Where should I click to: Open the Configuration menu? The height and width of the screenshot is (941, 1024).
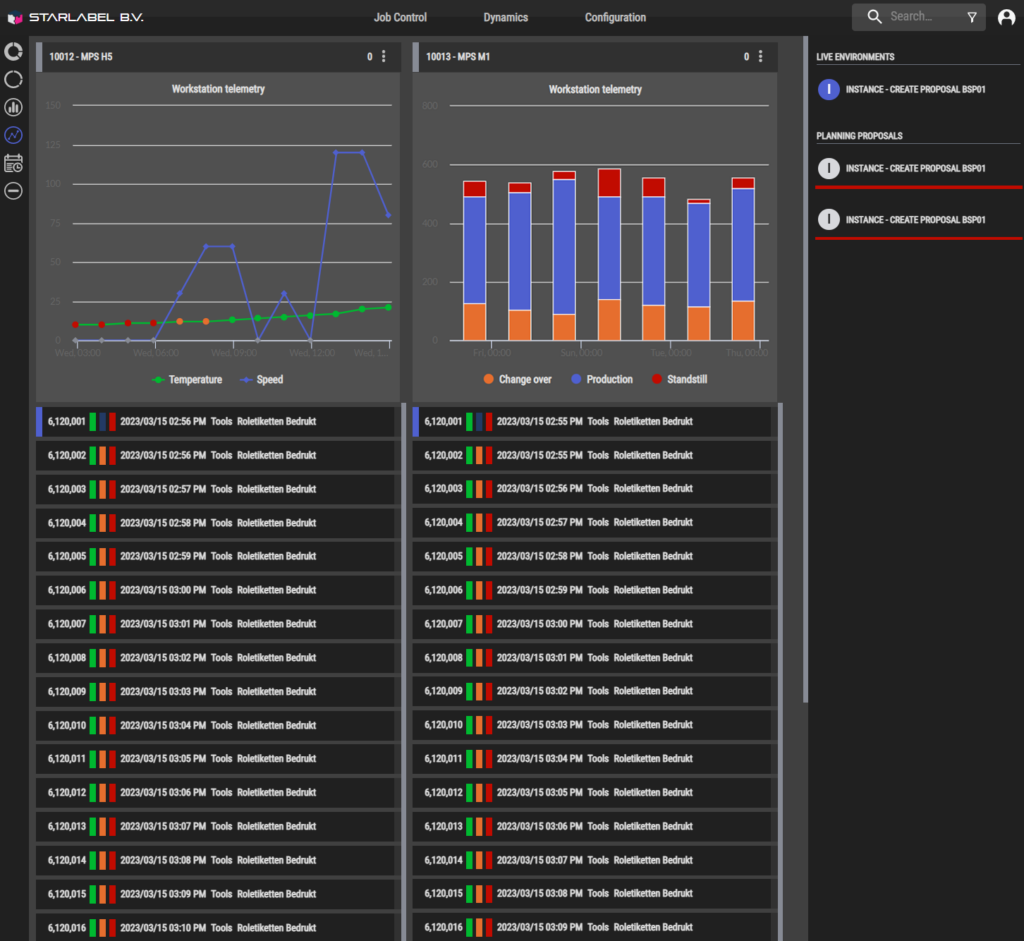(615, 18)
